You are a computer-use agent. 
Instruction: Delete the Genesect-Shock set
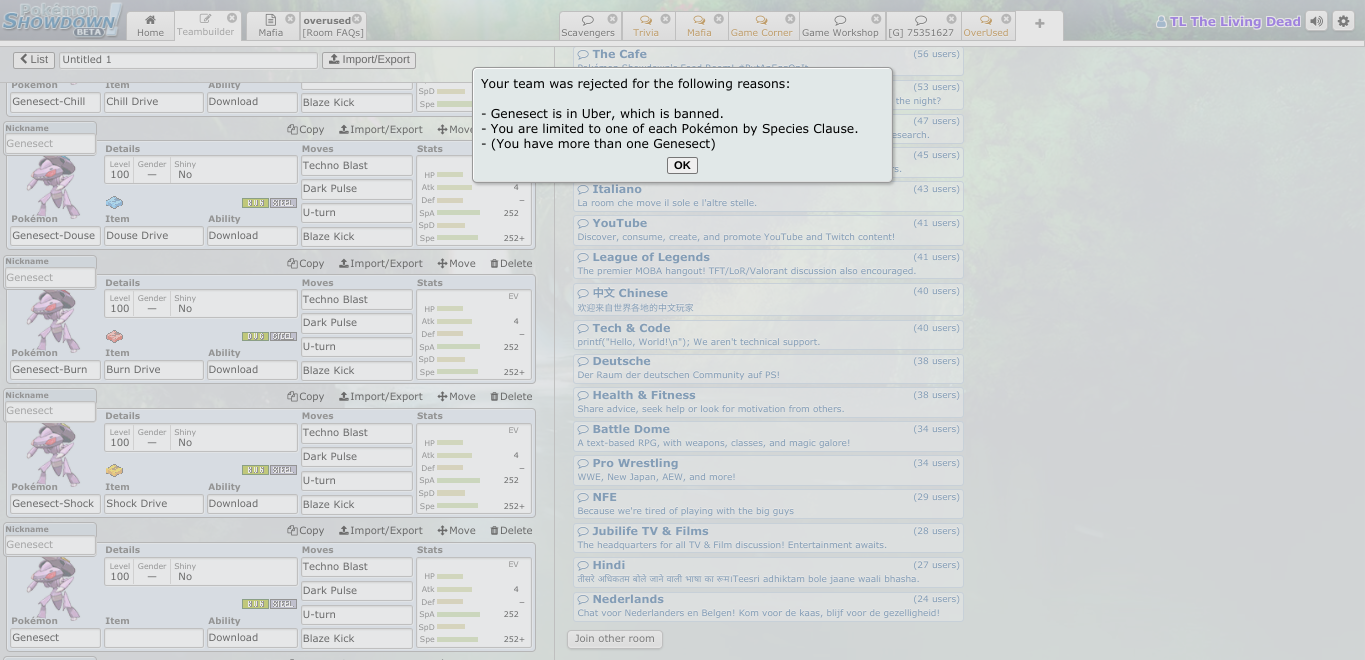pos(511,397)
